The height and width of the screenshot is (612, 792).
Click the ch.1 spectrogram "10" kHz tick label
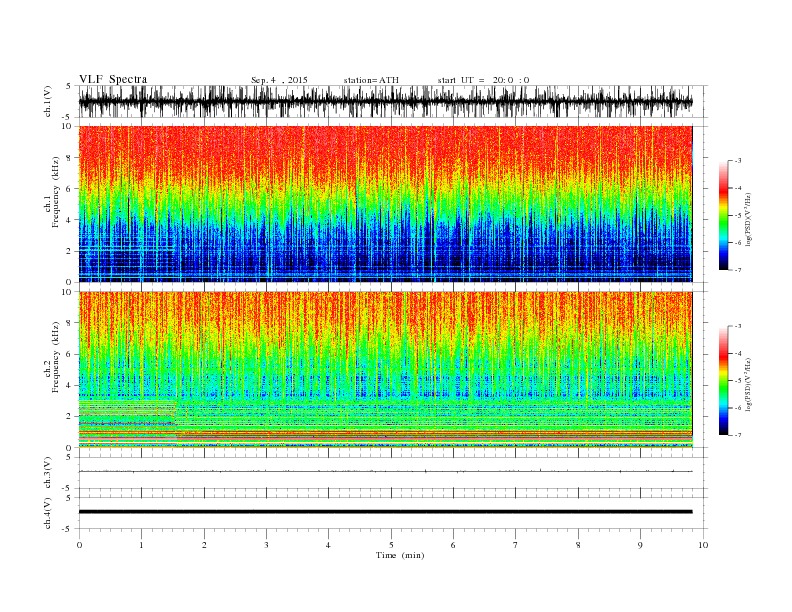67,126
